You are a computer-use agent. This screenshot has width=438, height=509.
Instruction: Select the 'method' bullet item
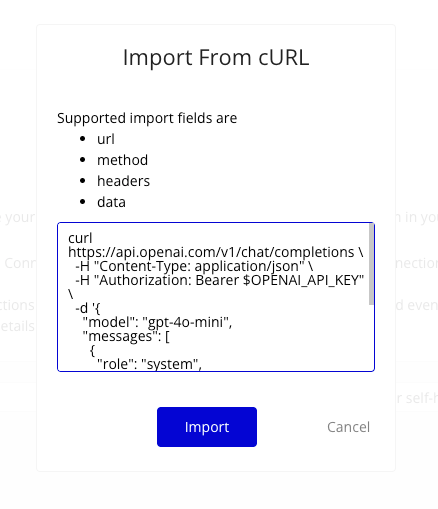point(122,160)
